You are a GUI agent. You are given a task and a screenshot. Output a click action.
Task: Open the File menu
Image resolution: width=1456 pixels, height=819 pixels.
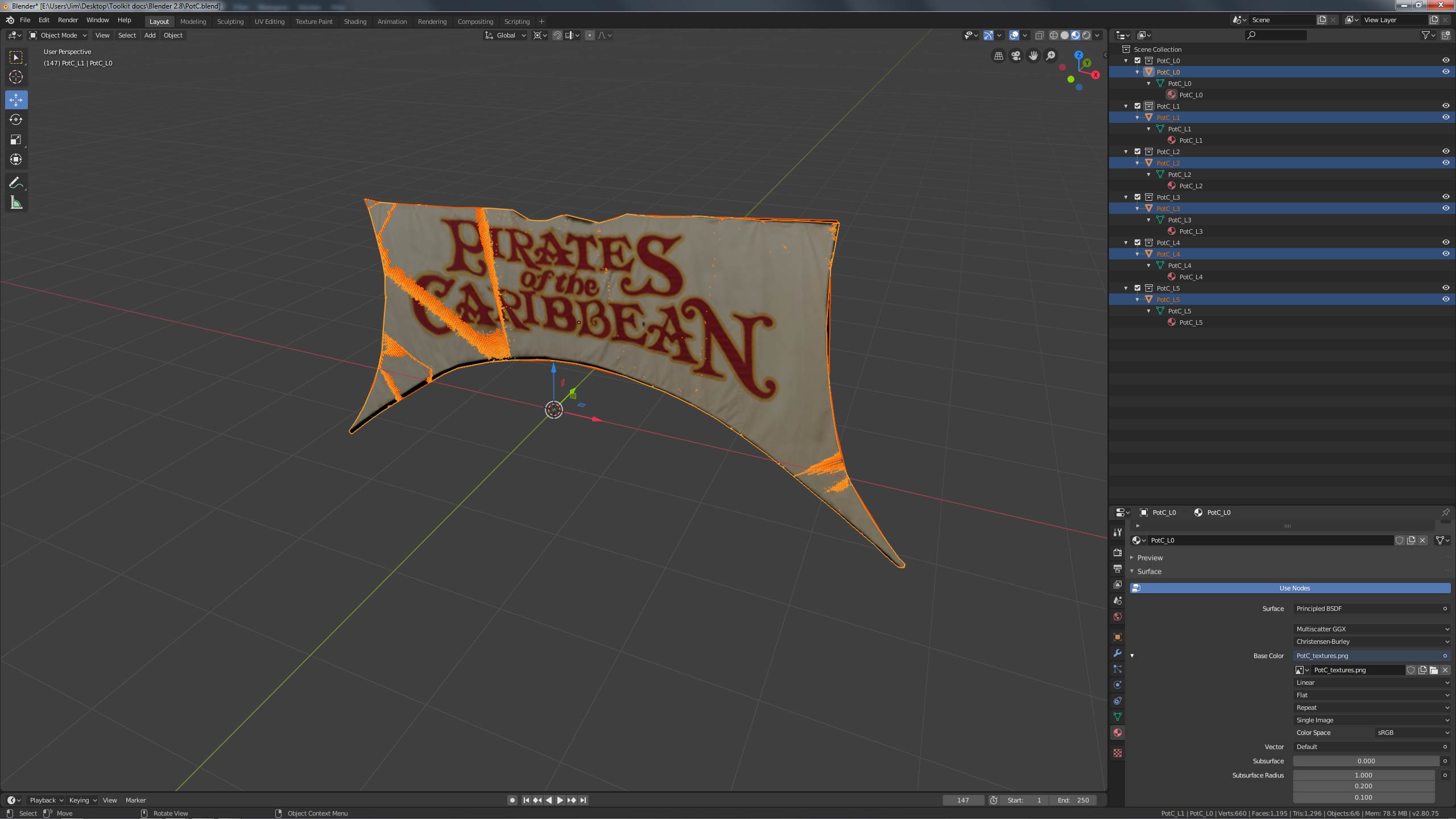coord(25,20)
